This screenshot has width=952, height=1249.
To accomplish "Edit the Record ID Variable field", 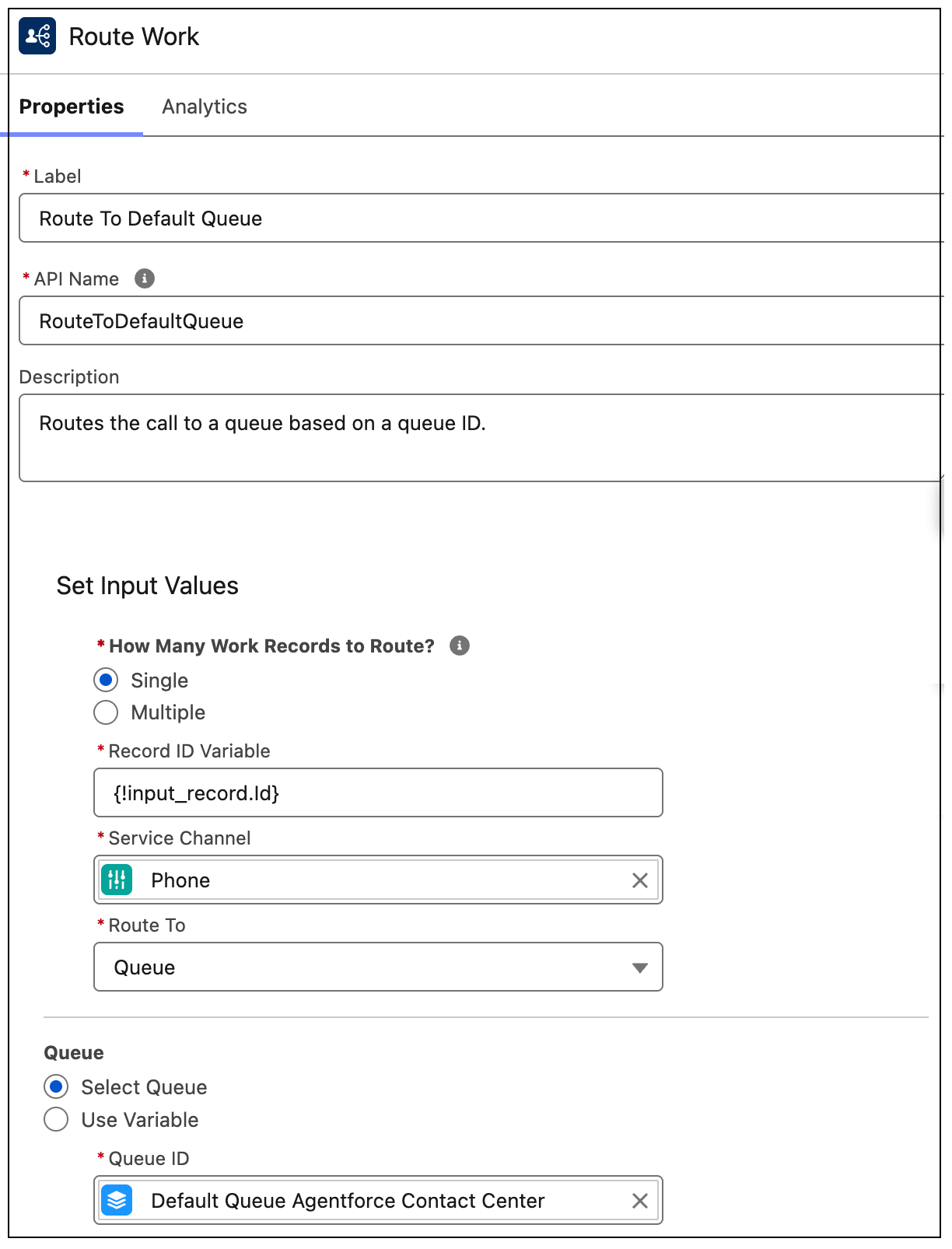I will (x=378, y=792).
